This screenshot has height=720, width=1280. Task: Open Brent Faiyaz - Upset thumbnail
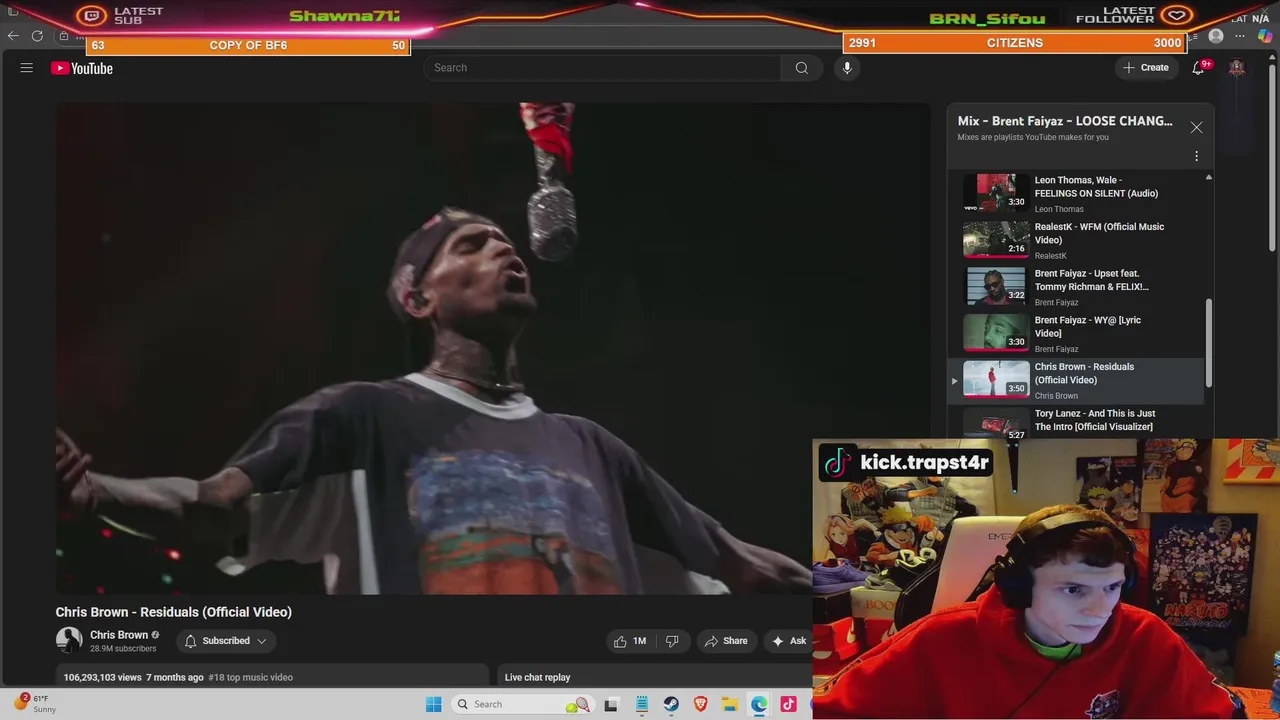[x=996, y=286]
